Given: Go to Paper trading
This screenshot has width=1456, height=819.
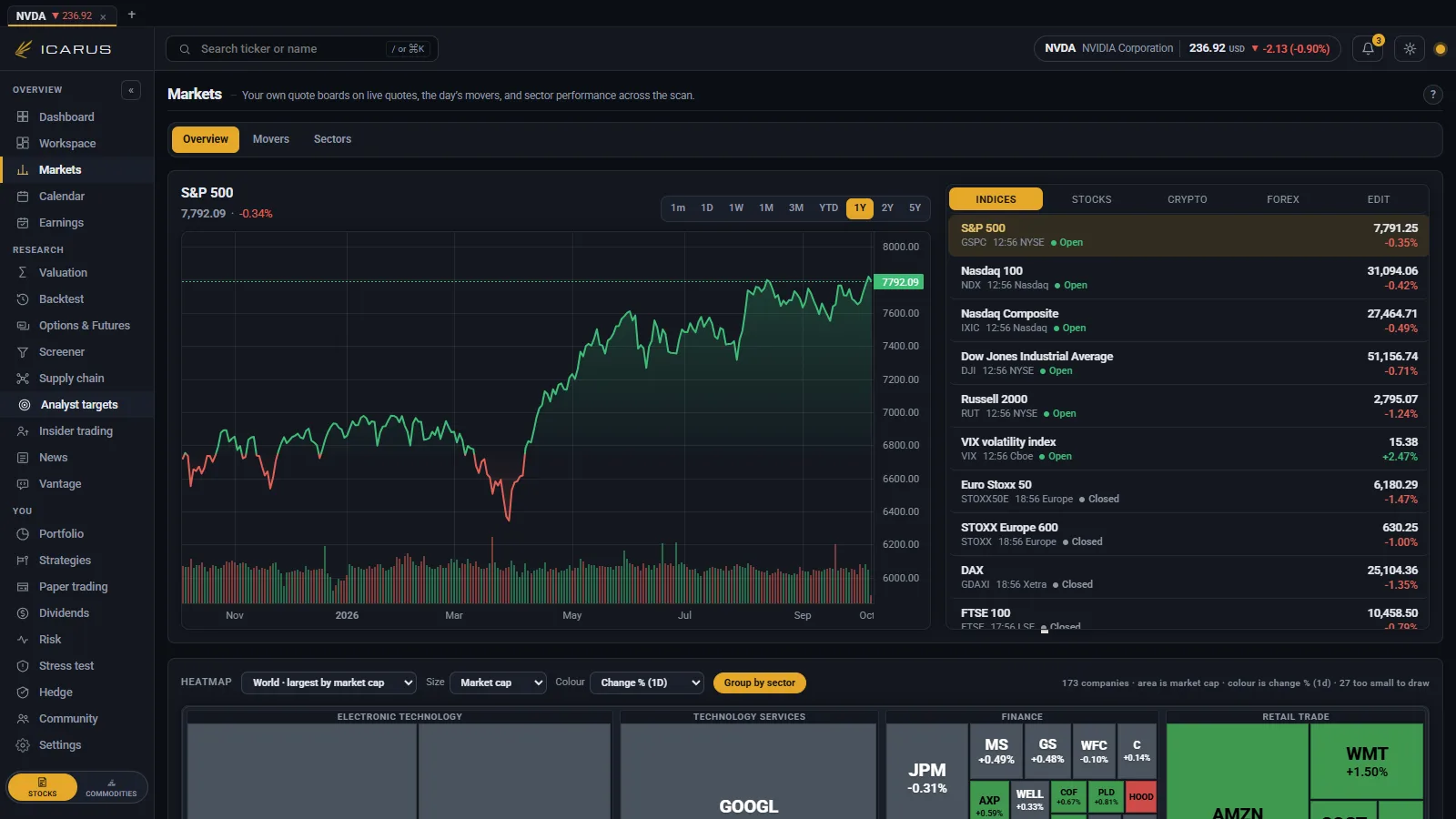Looking at the screenshot, I should pos(77,587).
